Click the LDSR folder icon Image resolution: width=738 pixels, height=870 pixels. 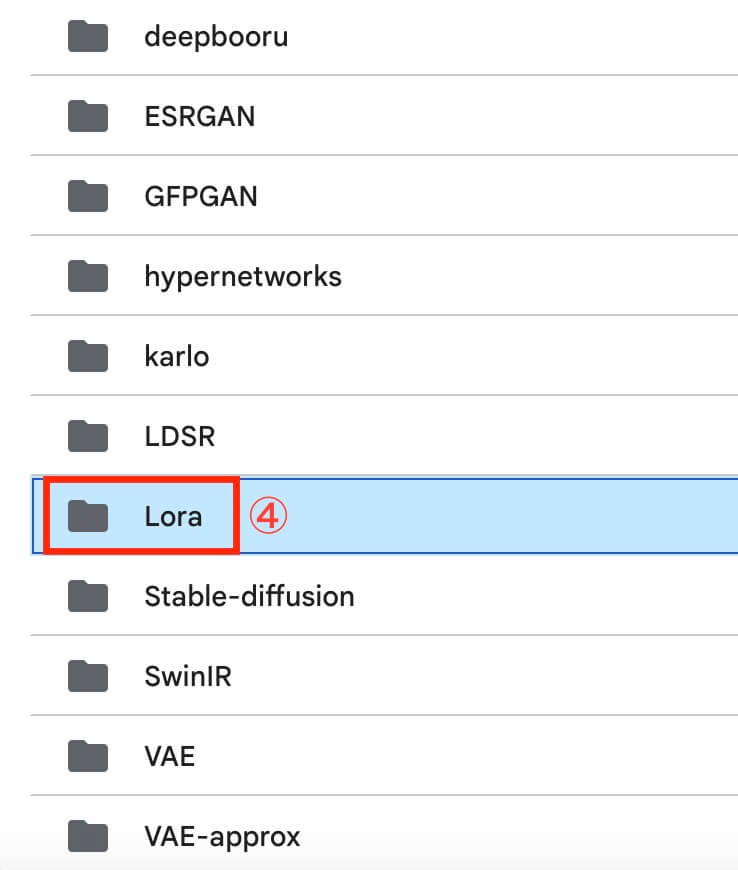(x=88, y=436)
